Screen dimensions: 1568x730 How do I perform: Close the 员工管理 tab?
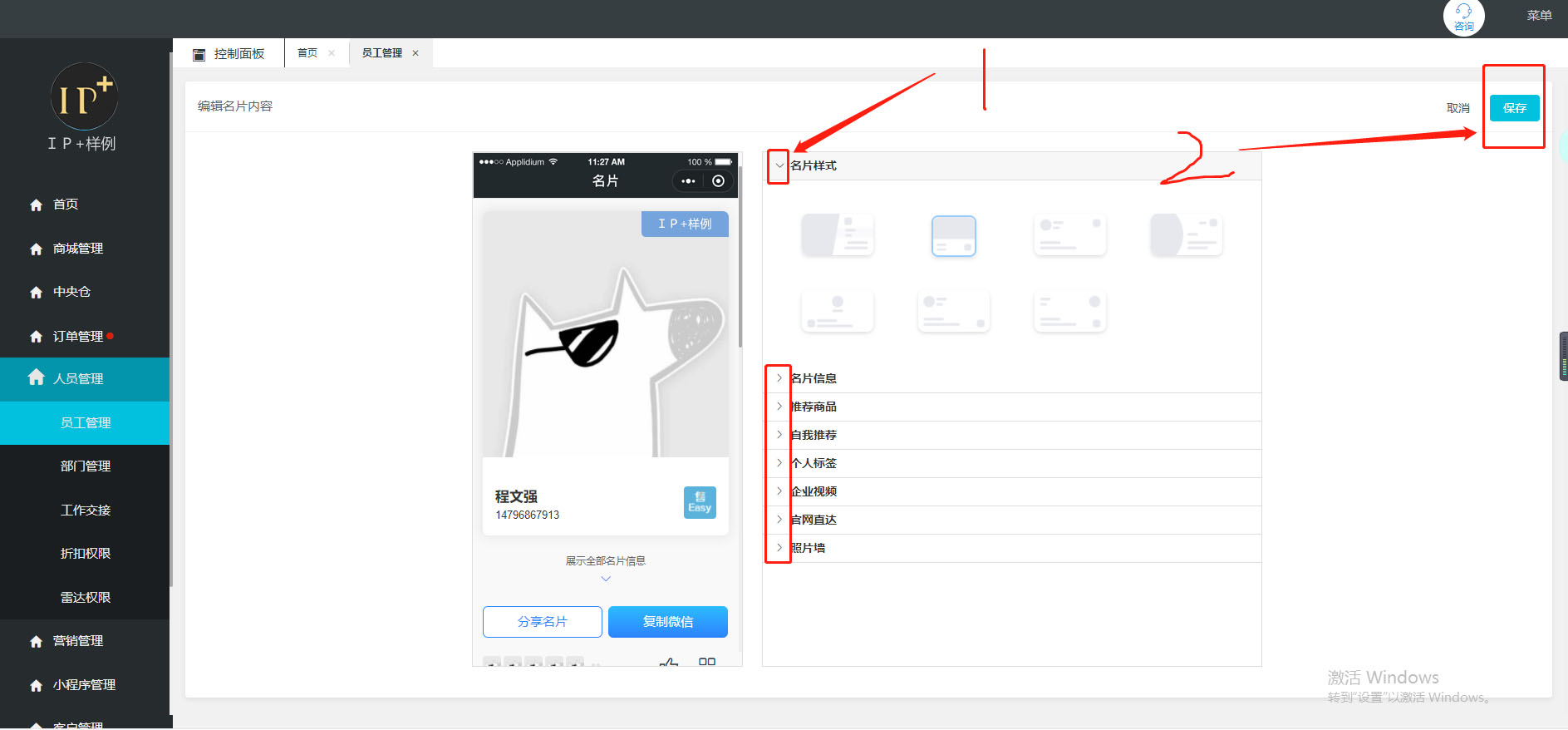point(415,53)
